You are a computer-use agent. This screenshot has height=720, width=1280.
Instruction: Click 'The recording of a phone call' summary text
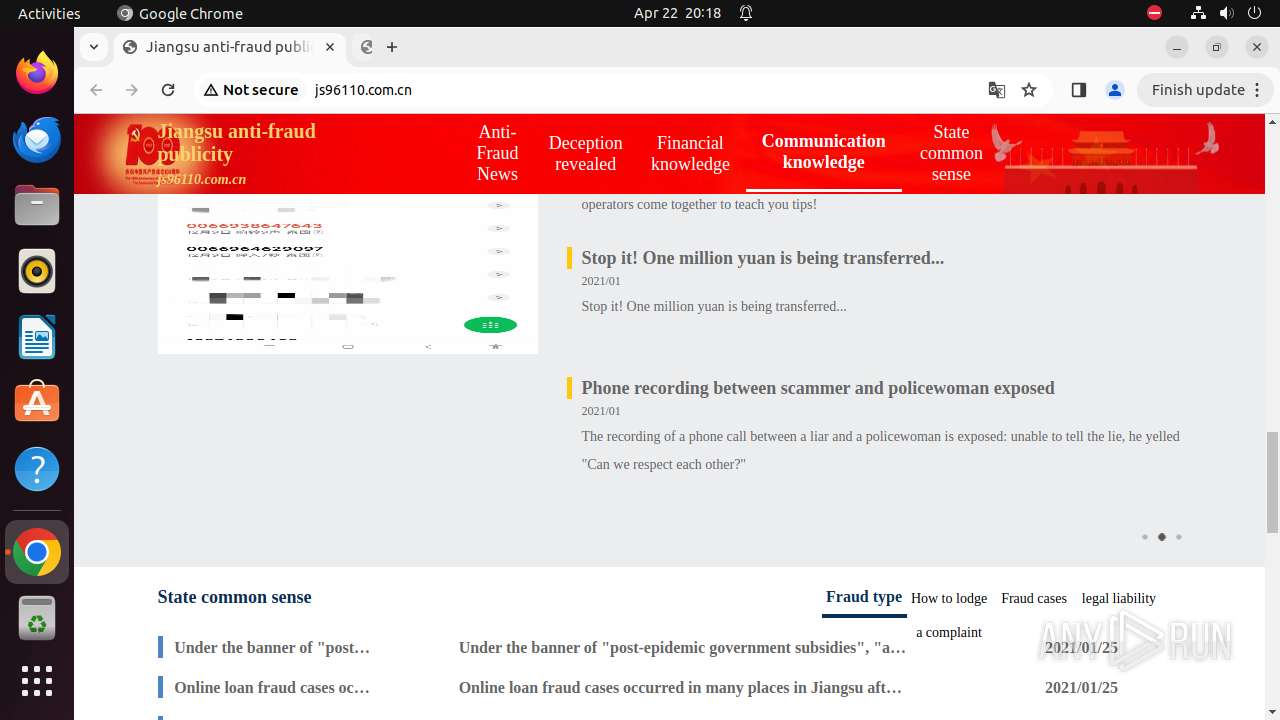click(x=880, y=450)
